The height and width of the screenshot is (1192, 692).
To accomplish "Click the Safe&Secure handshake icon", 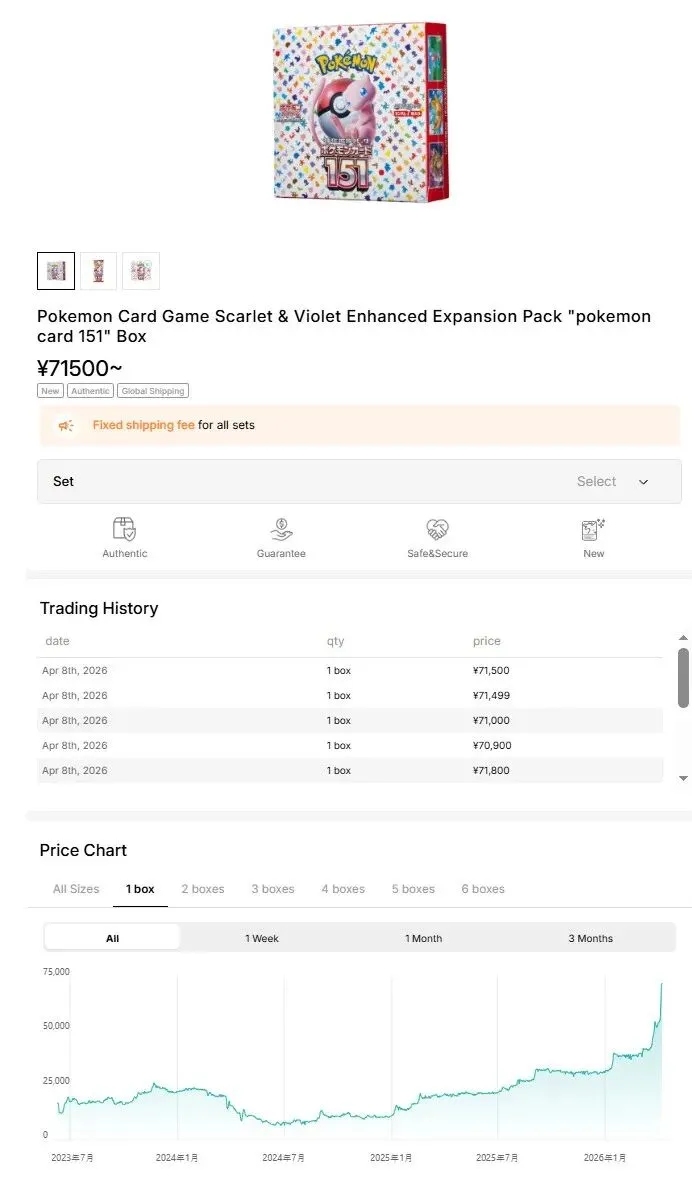I will [x=437, y=529].
